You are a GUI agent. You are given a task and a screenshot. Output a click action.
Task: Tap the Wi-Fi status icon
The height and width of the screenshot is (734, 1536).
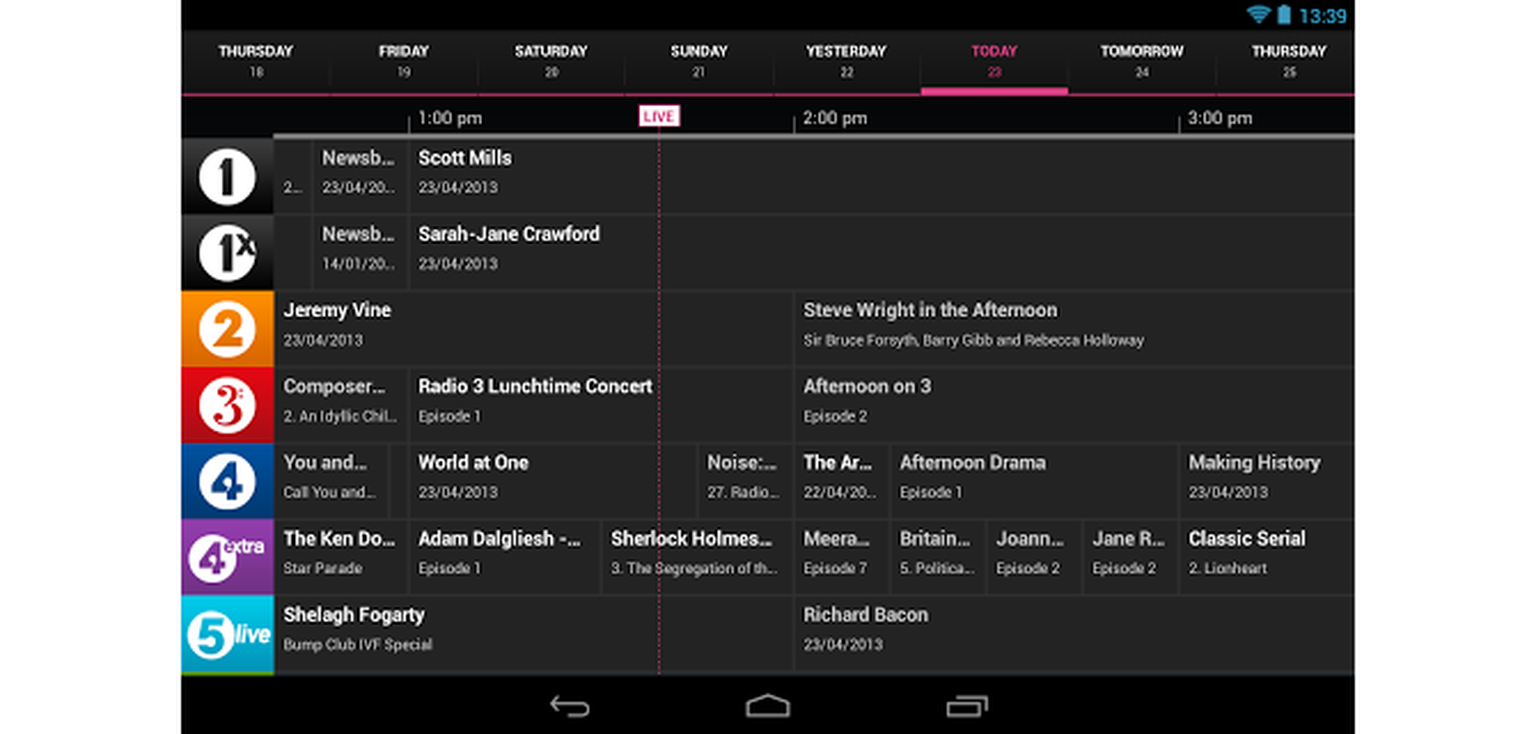[x=1257, y=15]
